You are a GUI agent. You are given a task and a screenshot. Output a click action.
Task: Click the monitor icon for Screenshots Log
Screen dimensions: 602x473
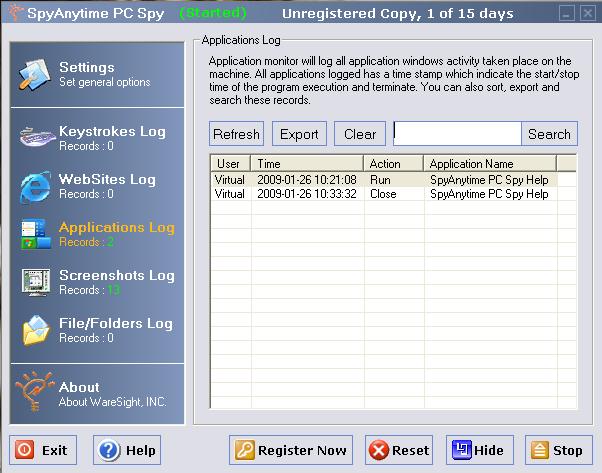pos(36,282)
